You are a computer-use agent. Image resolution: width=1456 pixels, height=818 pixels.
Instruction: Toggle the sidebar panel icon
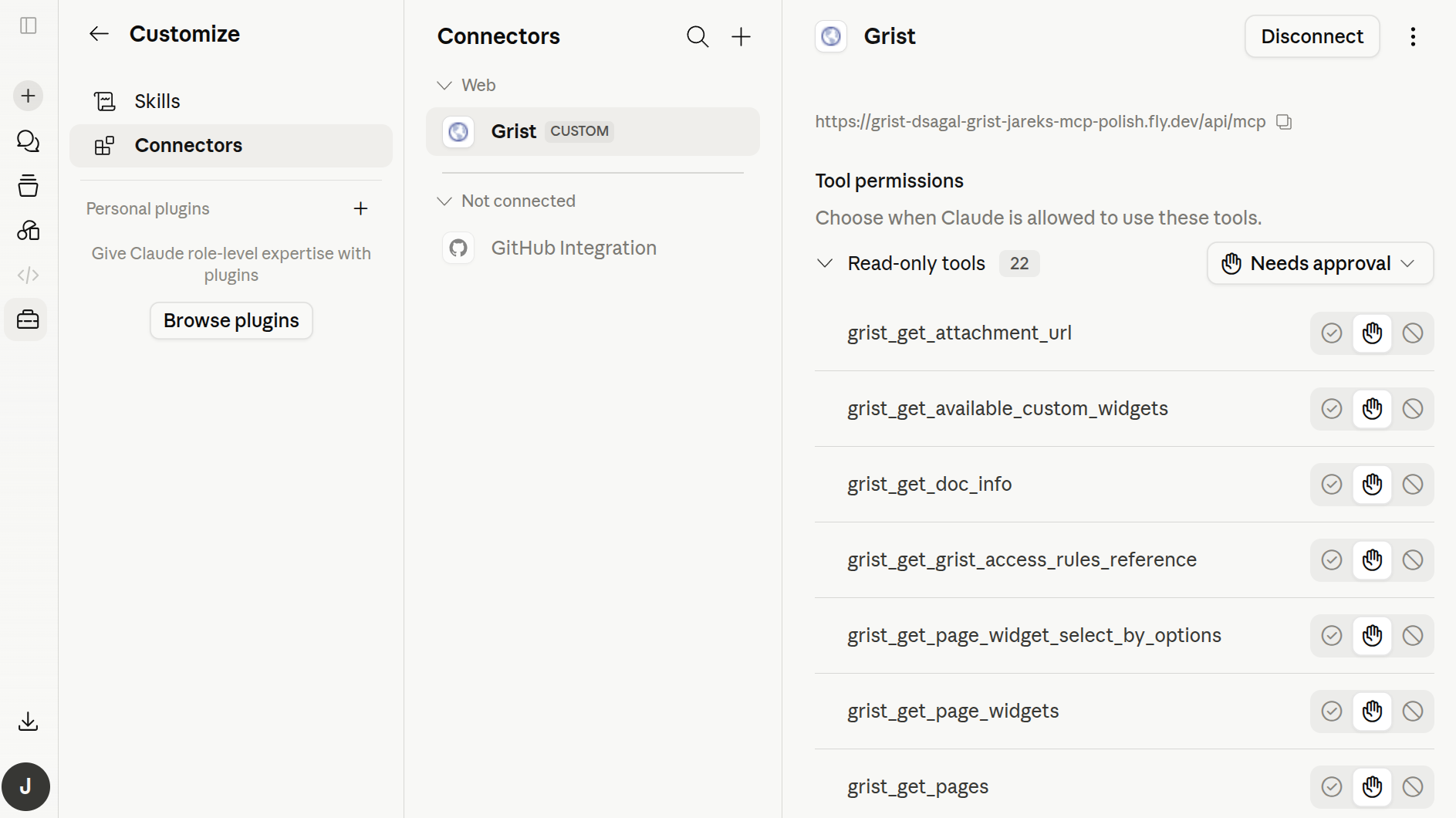[x=29, y=25]
